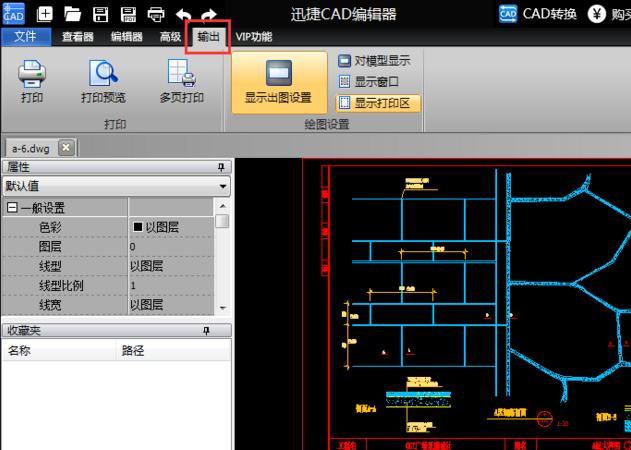Toggle 显示打印区 print area

point(378,103)
